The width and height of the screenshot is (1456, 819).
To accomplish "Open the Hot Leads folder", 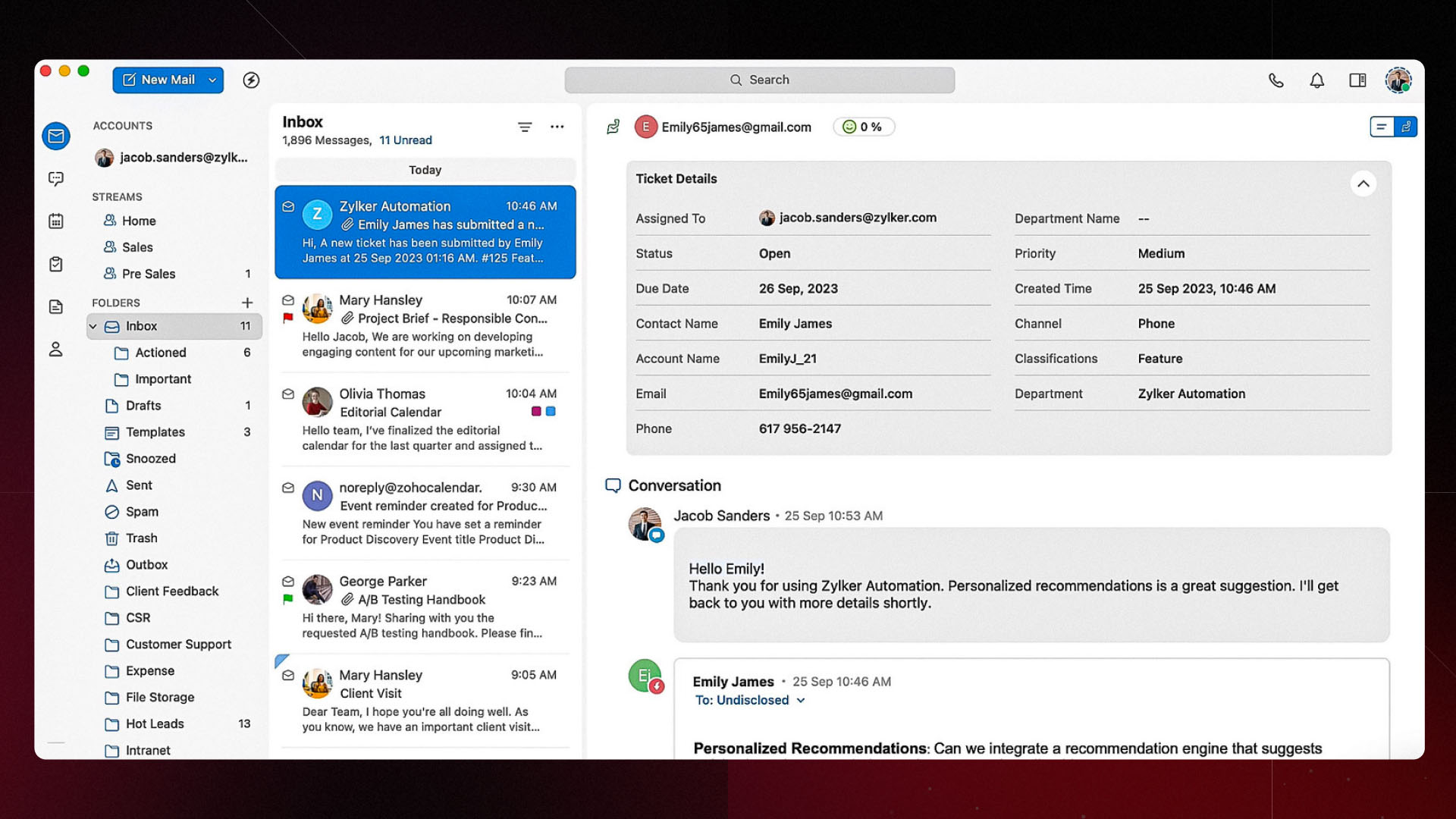I will pyautogui.click(x=155, y=724).
